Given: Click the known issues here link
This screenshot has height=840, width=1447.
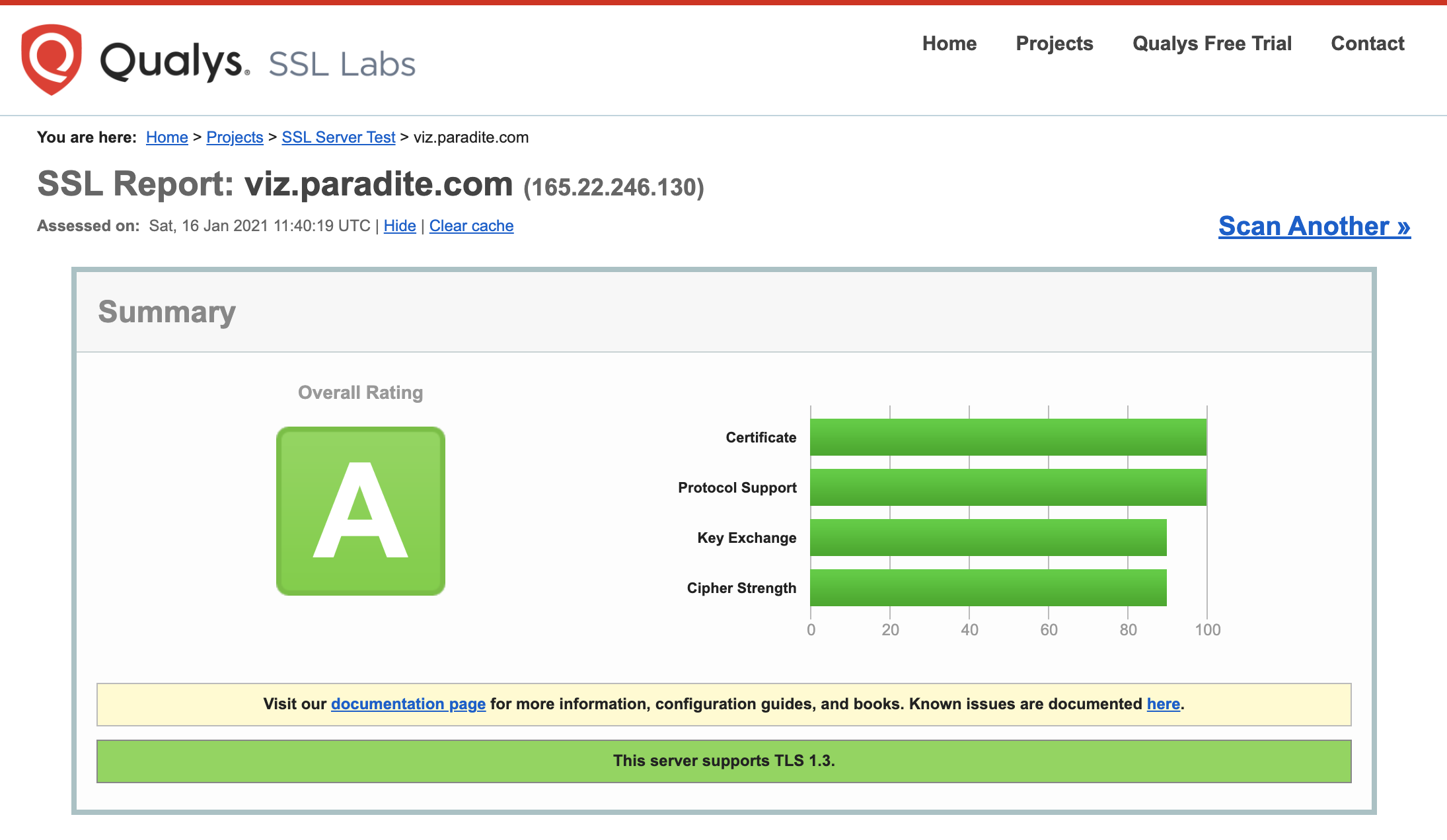Looking at the screenshot, I should coord(1163,704).
